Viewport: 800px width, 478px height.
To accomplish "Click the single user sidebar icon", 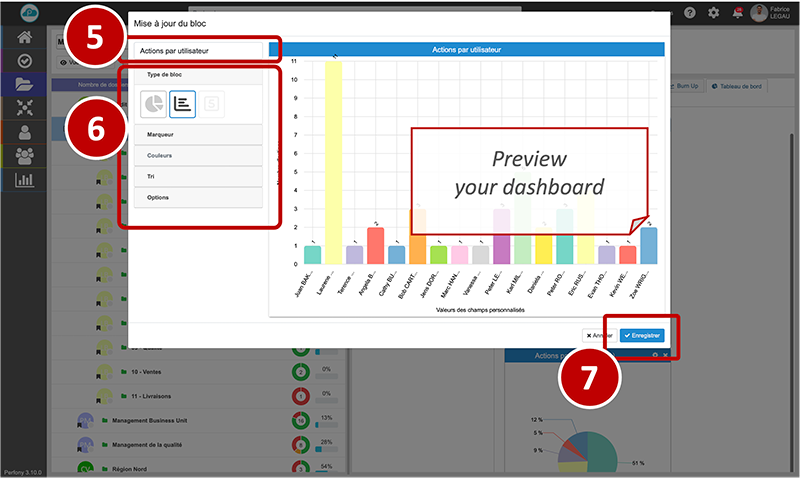I will 25,132.
